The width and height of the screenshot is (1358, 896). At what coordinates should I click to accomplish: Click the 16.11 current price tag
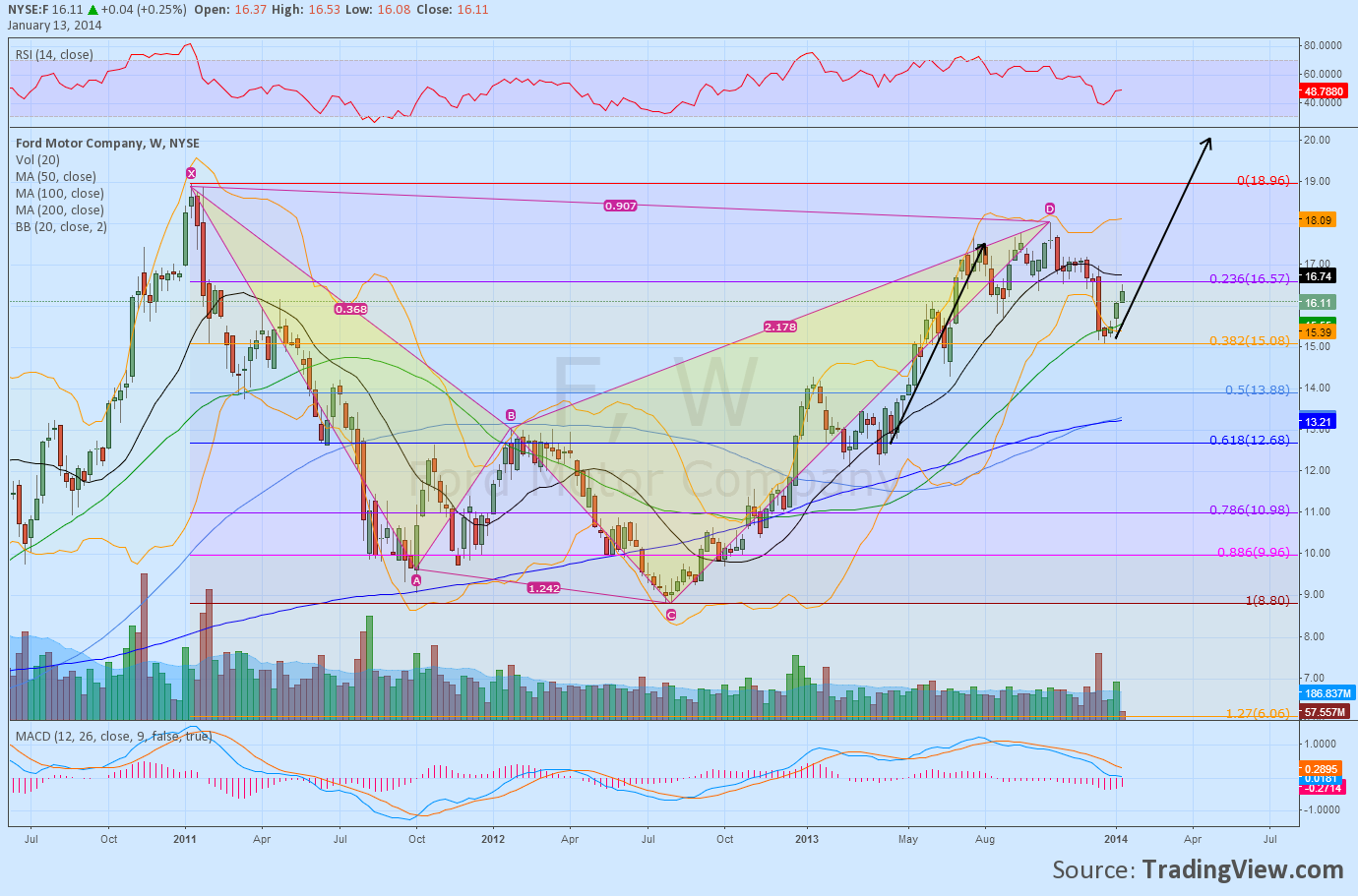(x=1318, y=304)
